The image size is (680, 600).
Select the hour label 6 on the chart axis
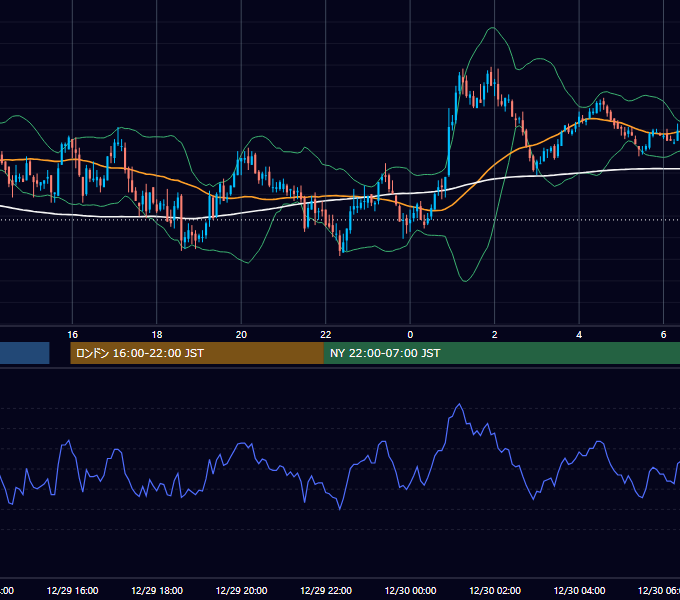(x=664, y=335)
